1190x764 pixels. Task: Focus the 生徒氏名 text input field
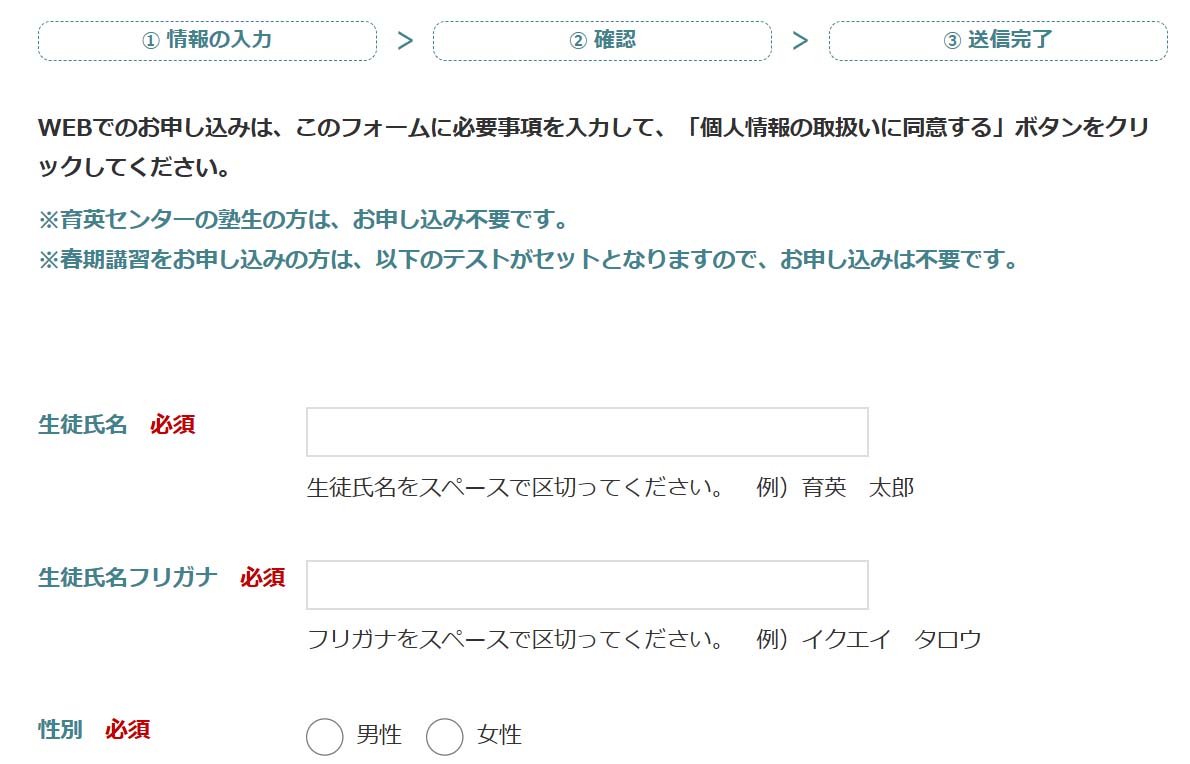point(587,432)
